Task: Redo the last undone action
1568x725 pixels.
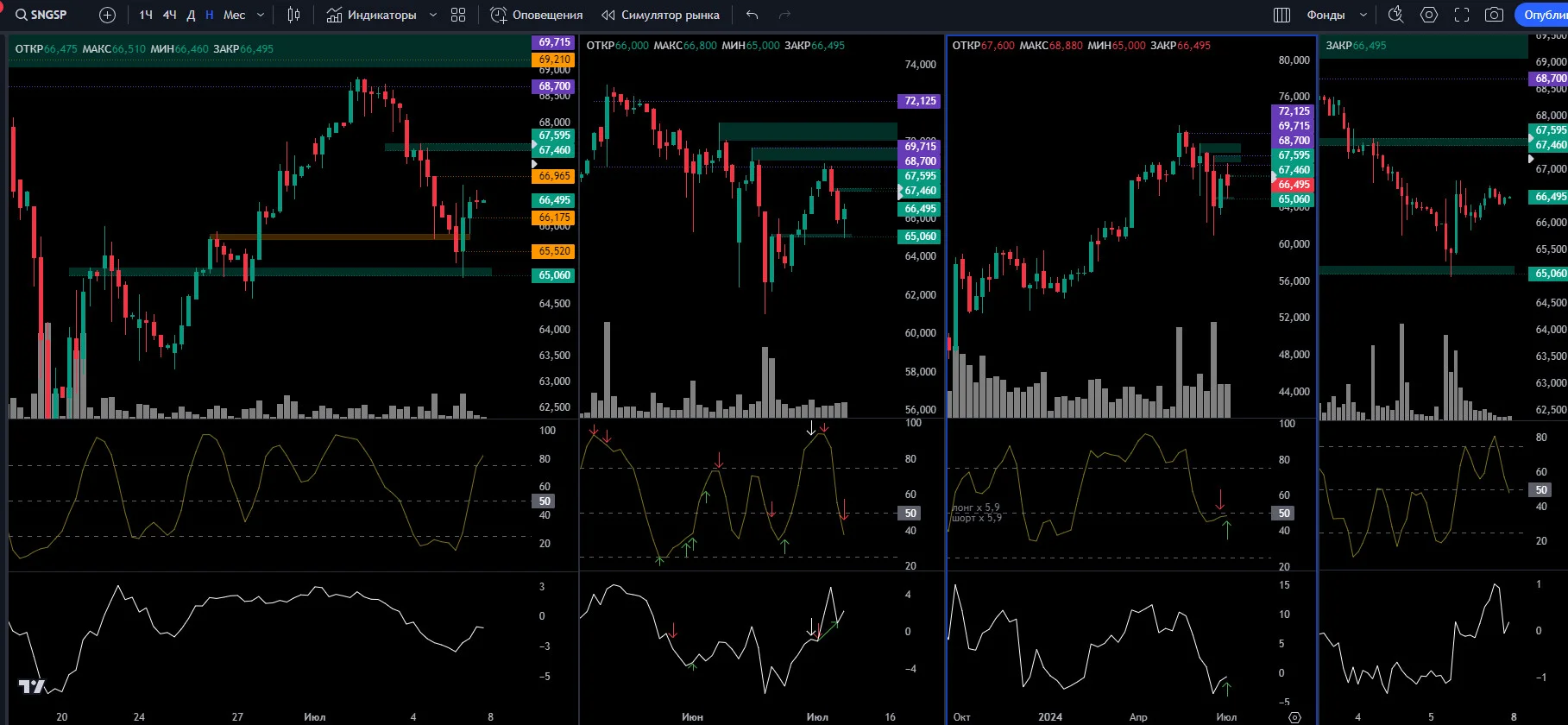Action: pyautogui.click(x=784, y=15)
